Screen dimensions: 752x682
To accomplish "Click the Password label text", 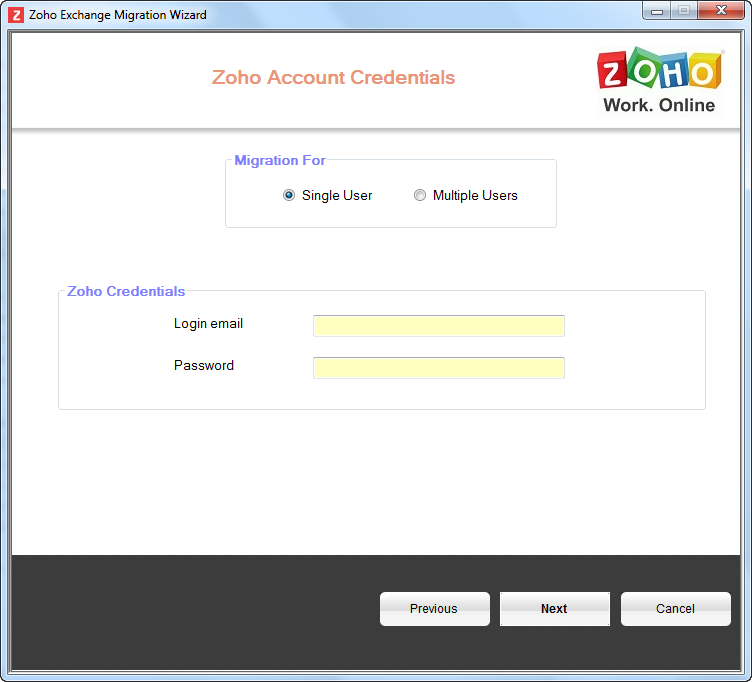I will click(x=204, y=365).
